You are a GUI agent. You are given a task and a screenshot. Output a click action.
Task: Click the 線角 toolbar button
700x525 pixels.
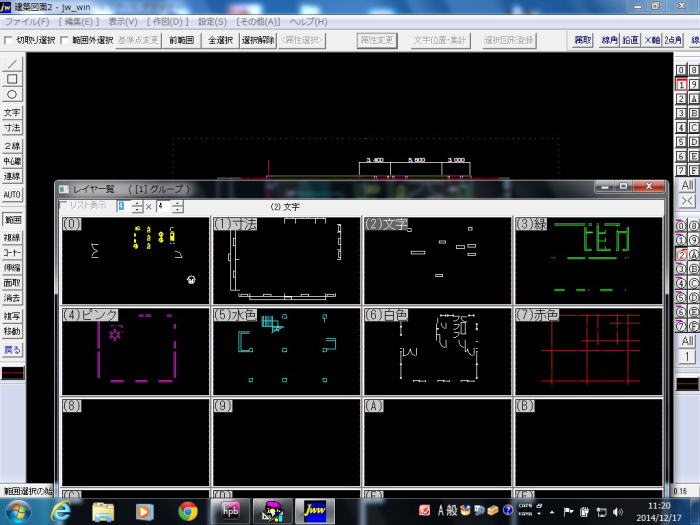(x=609, y=40)
